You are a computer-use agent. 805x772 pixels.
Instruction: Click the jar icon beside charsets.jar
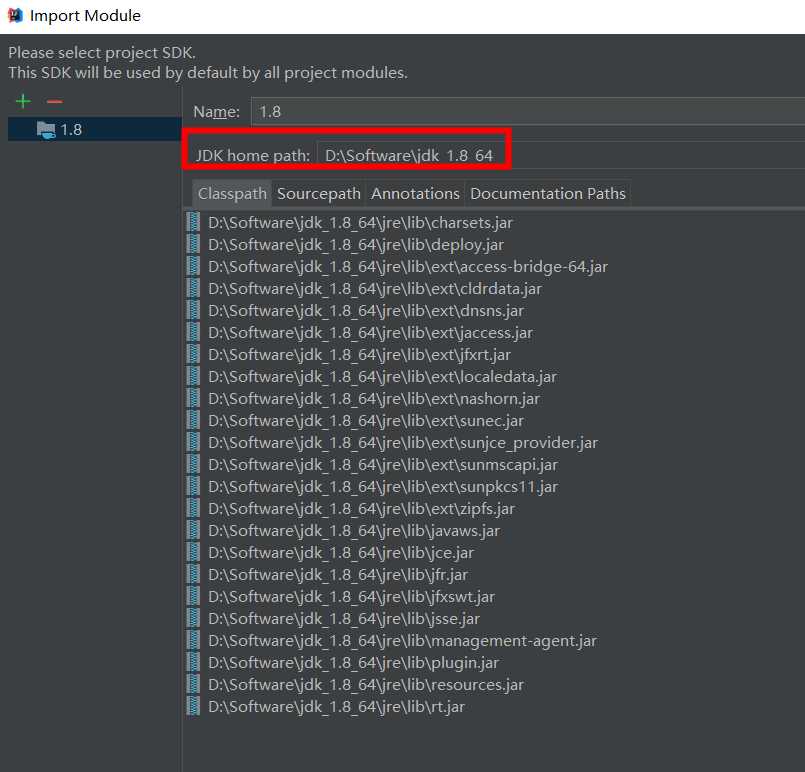(x=194, y=223)
